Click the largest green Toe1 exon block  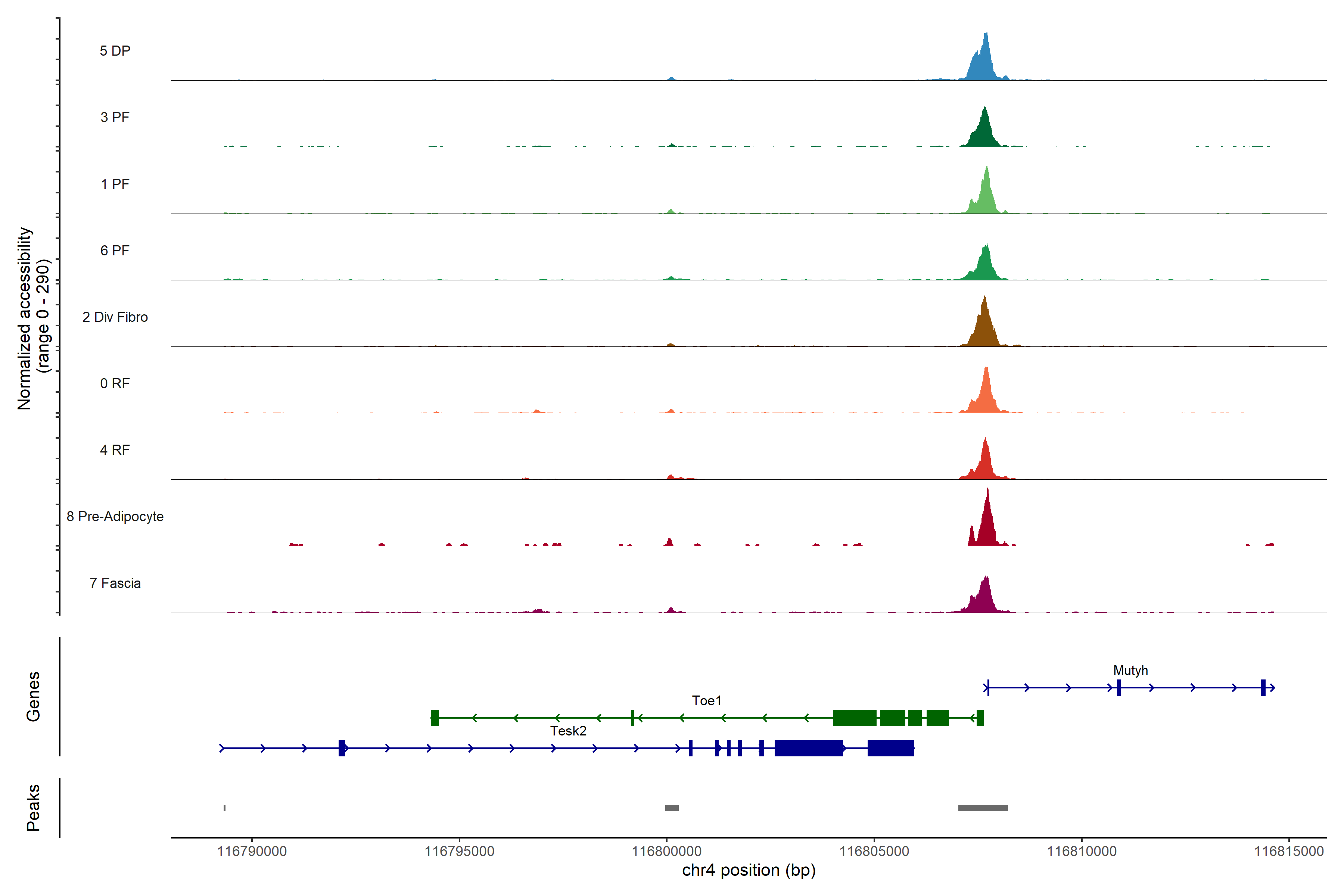tap(854, 718)
